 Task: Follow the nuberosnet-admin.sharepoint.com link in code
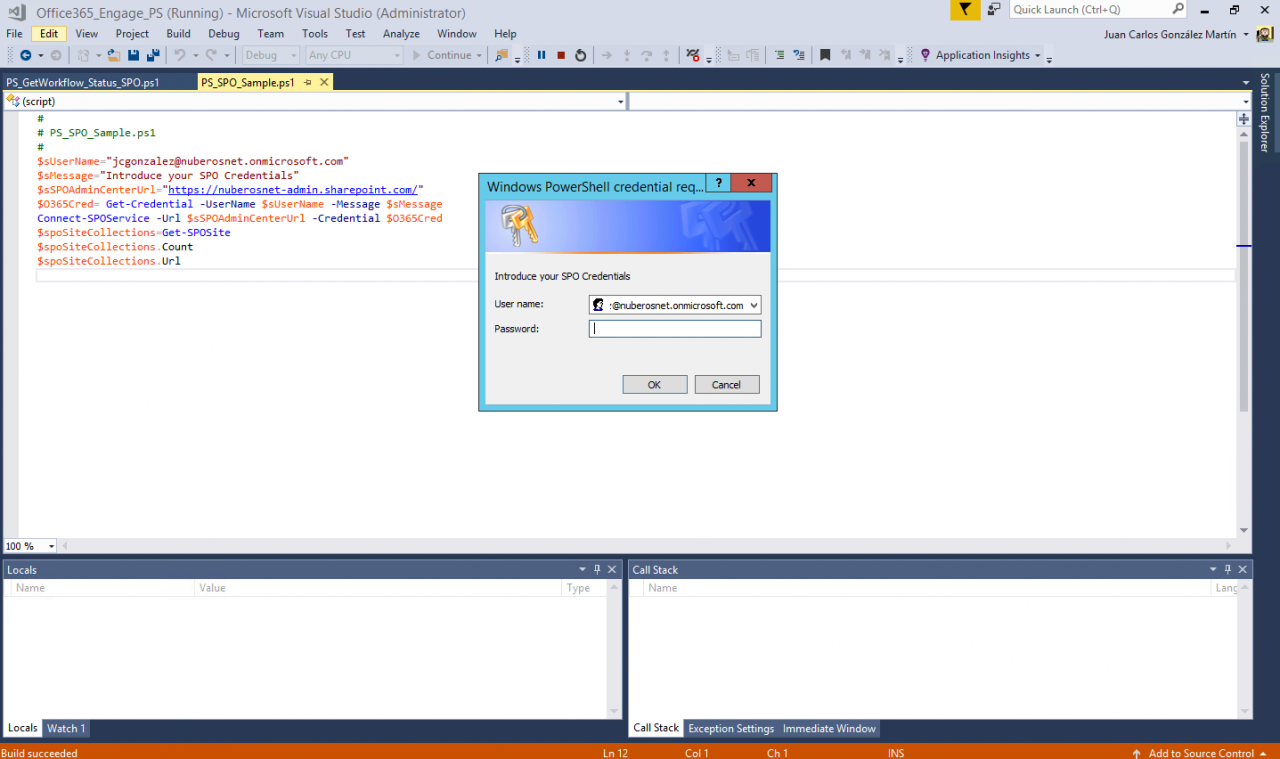293,189
